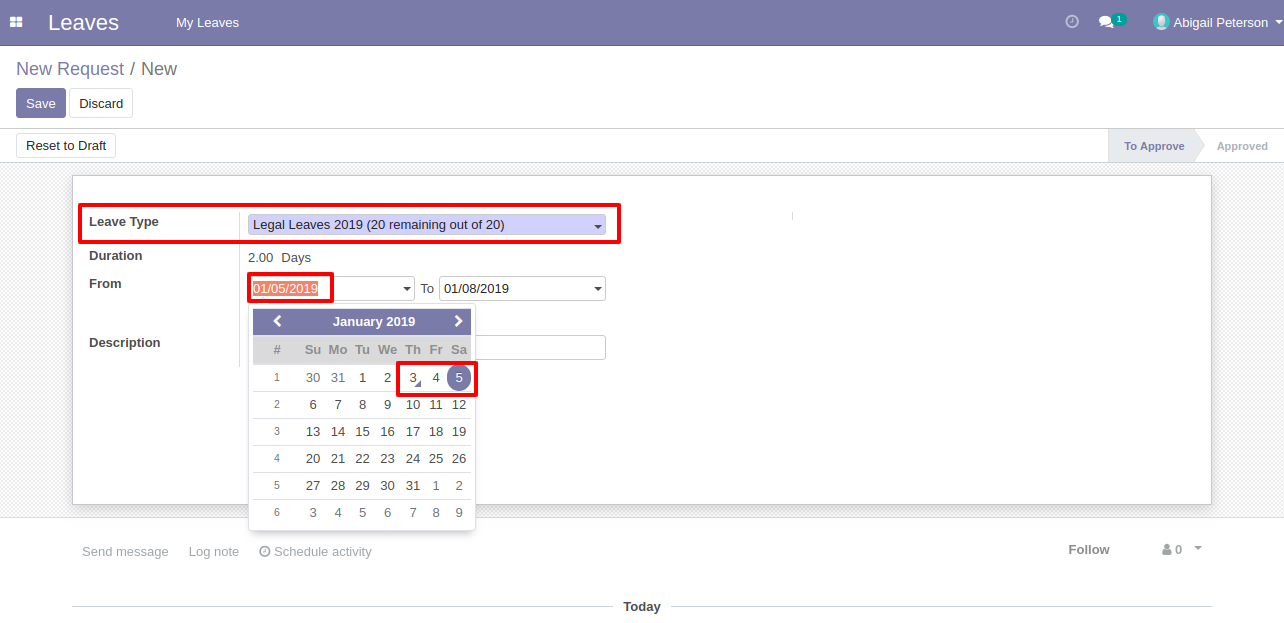Select January 28 in calendar
Viewport: 1284px width, 623px height.
pos(338,486)
